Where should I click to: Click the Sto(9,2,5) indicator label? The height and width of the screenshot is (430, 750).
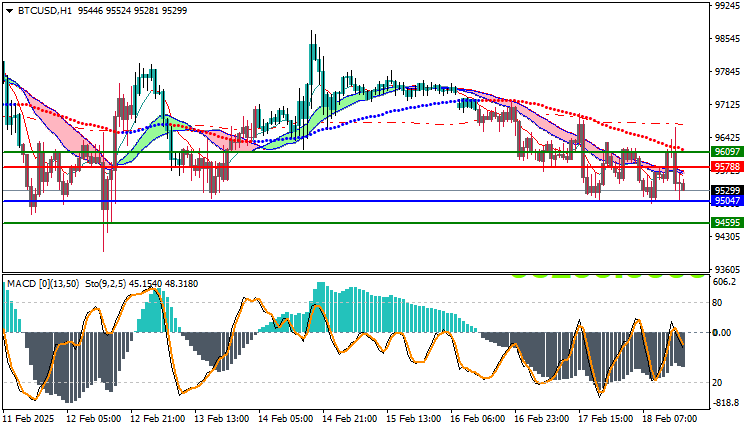(106, 284)
